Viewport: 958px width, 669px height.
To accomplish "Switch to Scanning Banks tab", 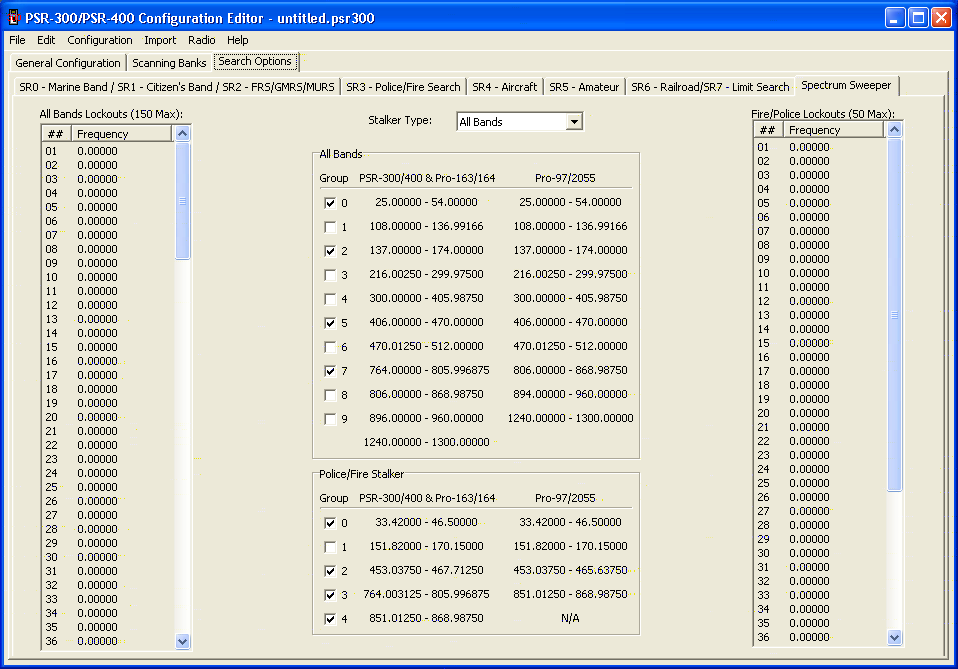I will (x=169, y=63).
